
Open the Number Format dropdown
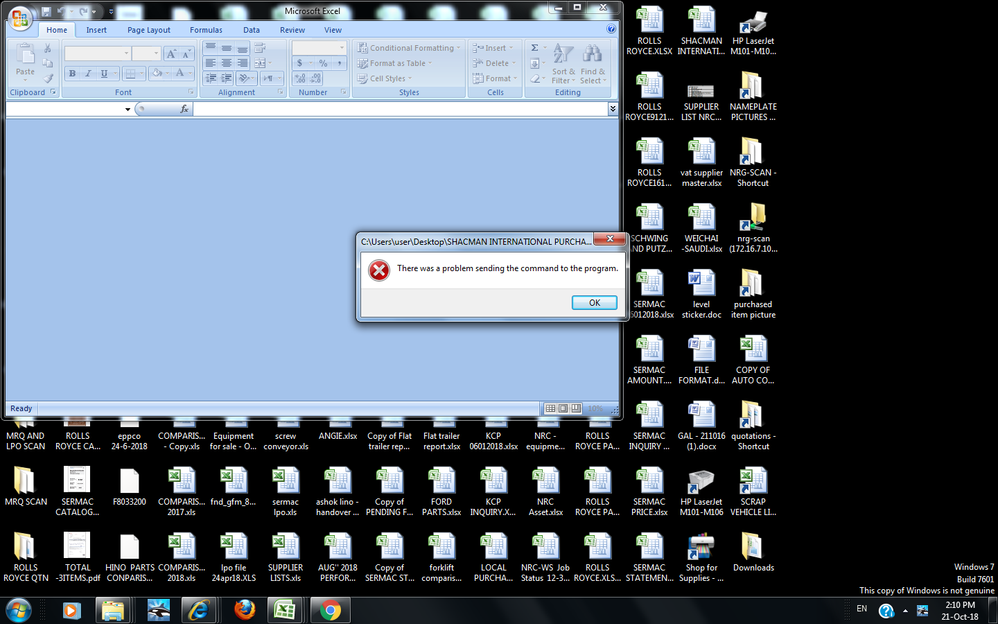pyautogui.click(x=342, y=48)
